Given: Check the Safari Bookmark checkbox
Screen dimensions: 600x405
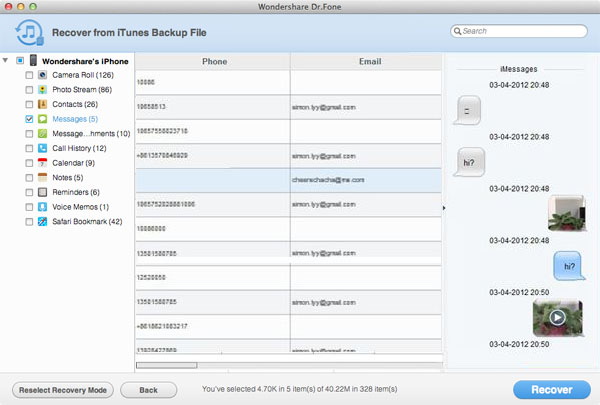Looking at the screenshot, I should tap(29, 222).
